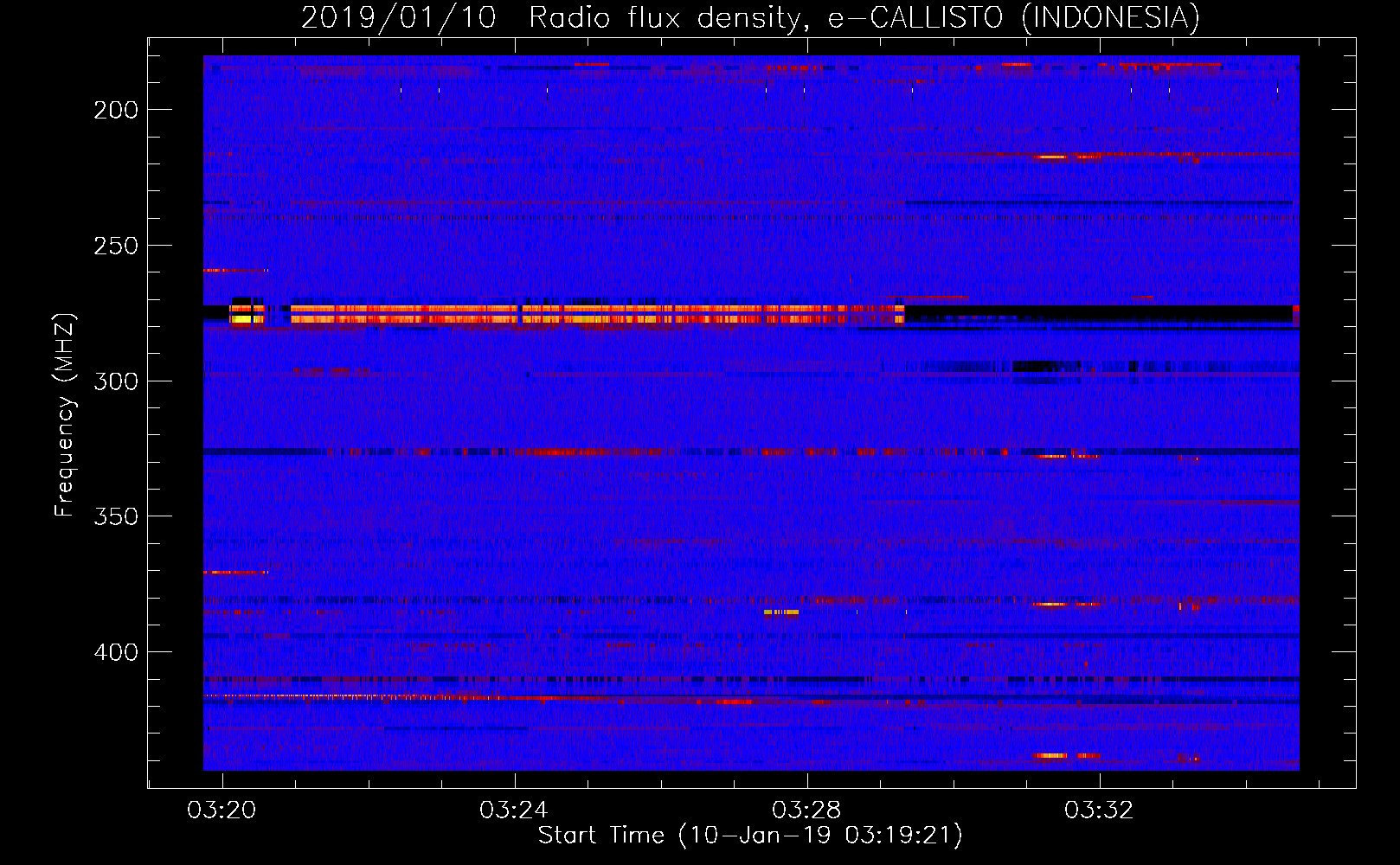Click the 400 frequency tick label
The width and height of the screenshot is (1400, 865).
point(116,652)
